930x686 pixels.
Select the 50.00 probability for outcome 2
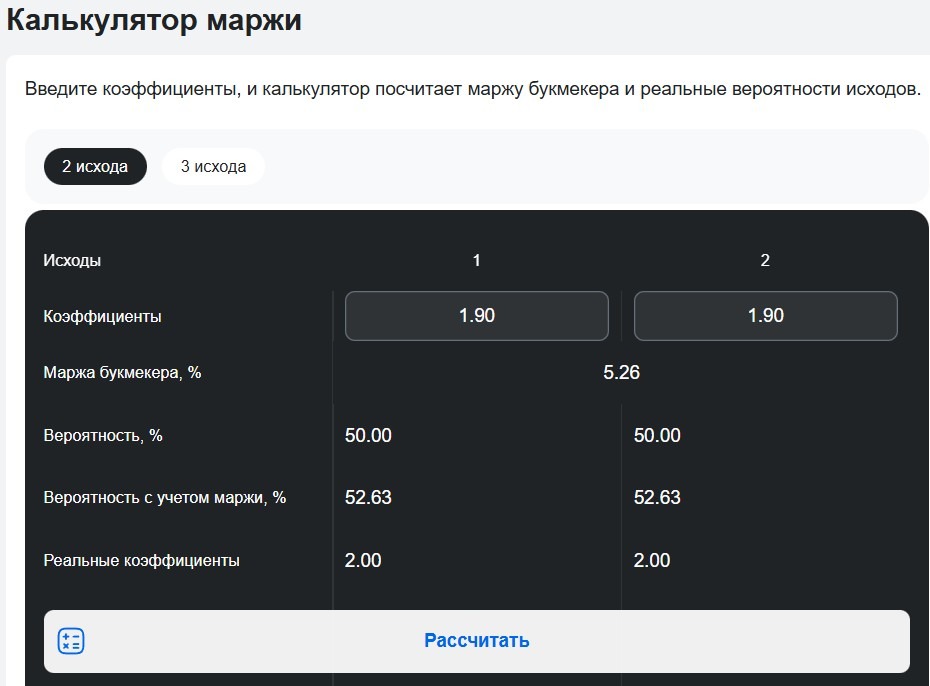tap(657, 436)
